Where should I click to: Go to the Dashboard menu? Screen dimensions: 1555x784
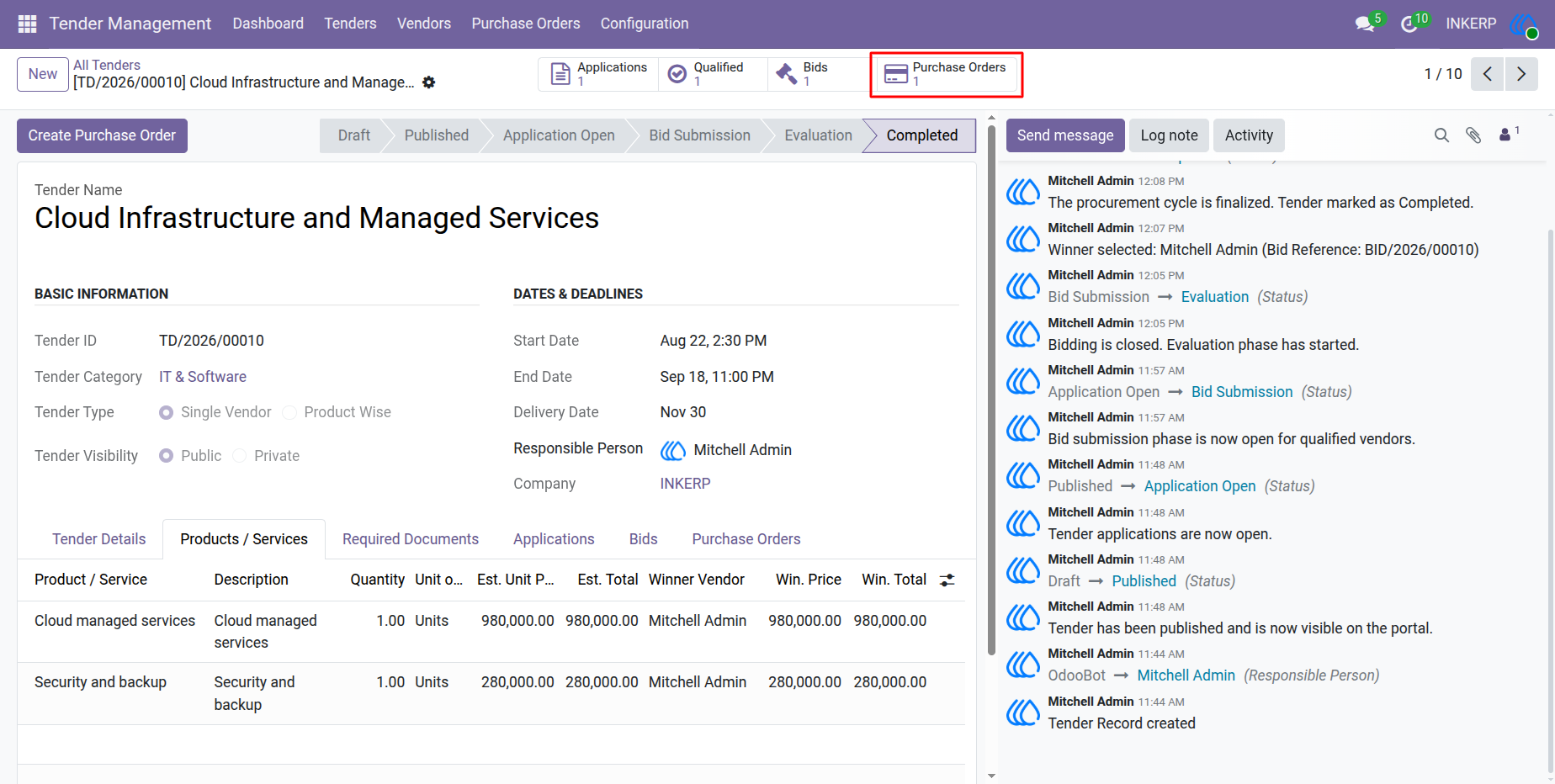268,24
